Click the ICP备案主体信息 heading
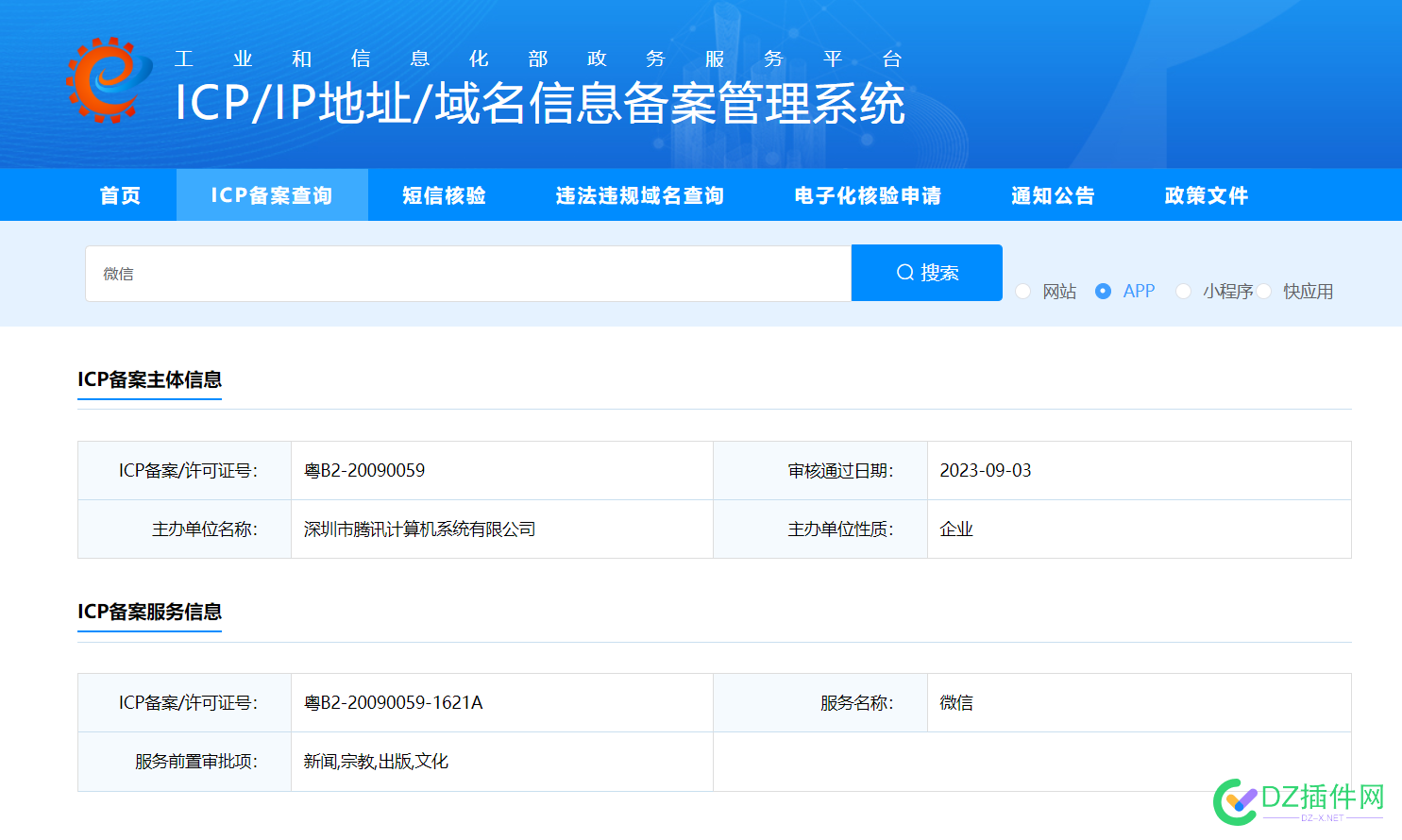 point(149,379)
